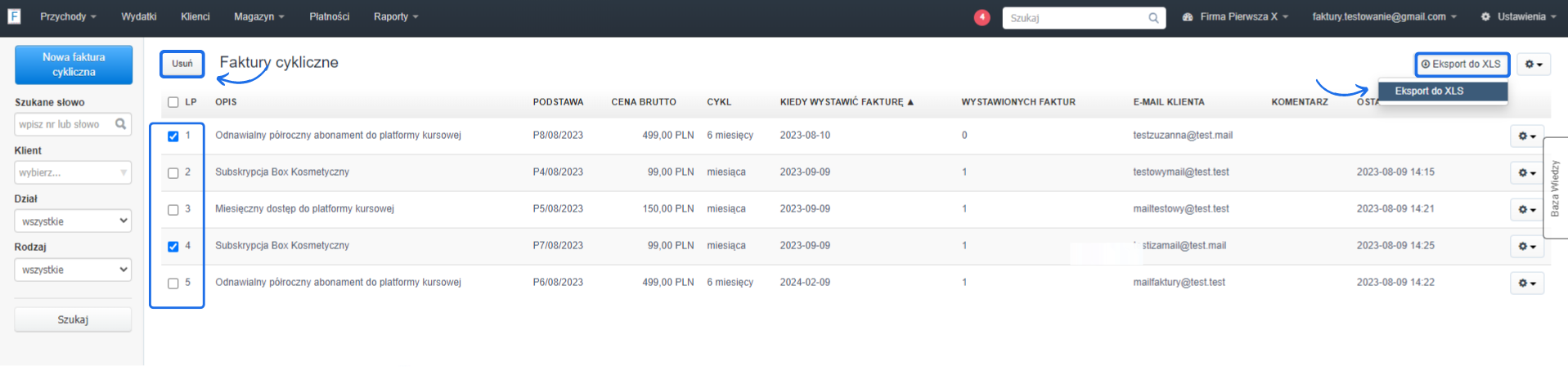Viewport: 1568px width, 384px height.
Task: Click Miesięczny dostęp do platformy kursowej description
Action: click(x=304, y=209)
